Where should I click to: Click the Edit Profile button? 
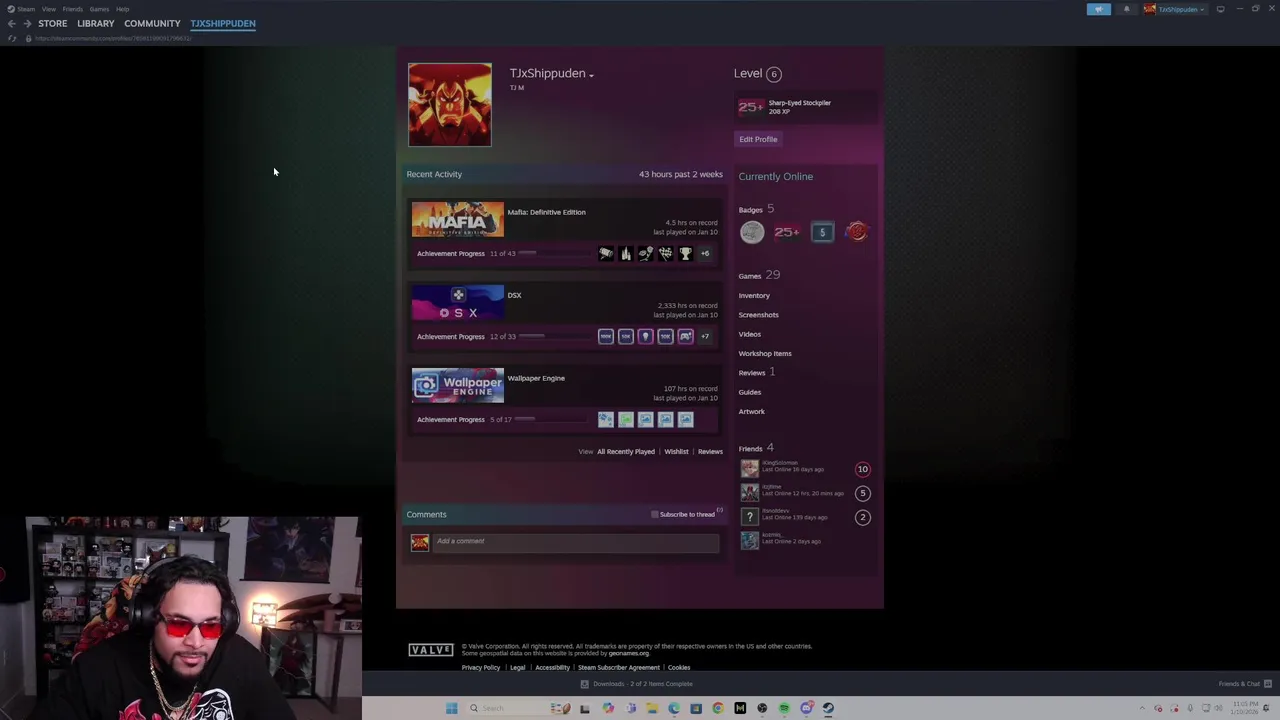pos(758,139)
